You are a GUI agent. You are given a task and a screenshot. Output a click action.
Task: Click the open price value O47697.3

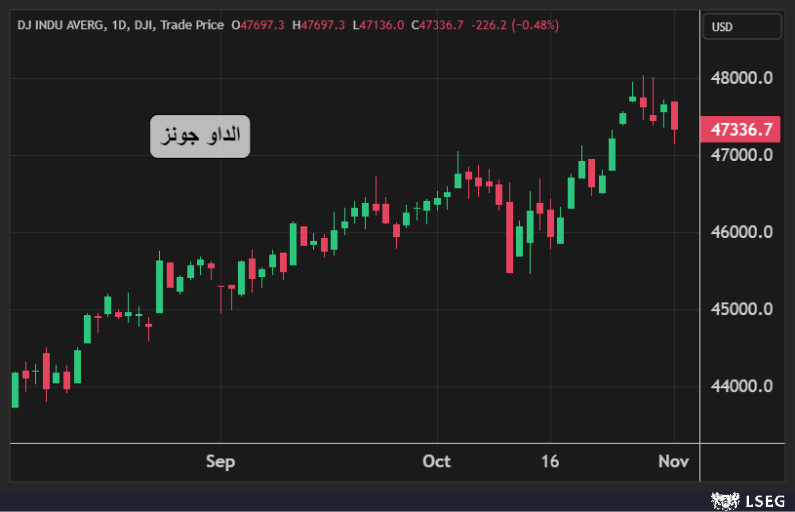click(x=258, y=25)
